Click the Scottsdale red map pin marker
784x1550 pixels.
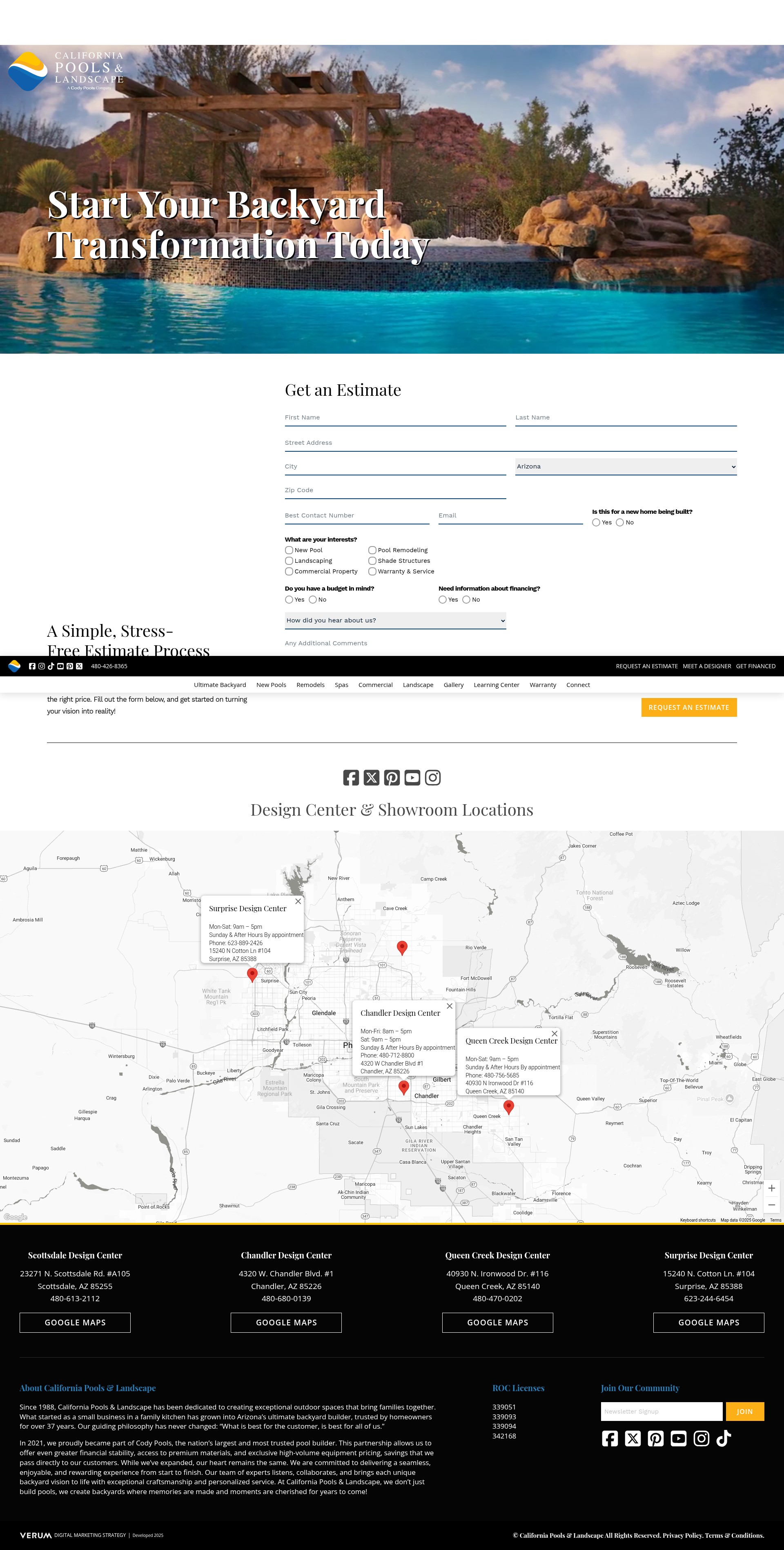click(x=403, y=948)
